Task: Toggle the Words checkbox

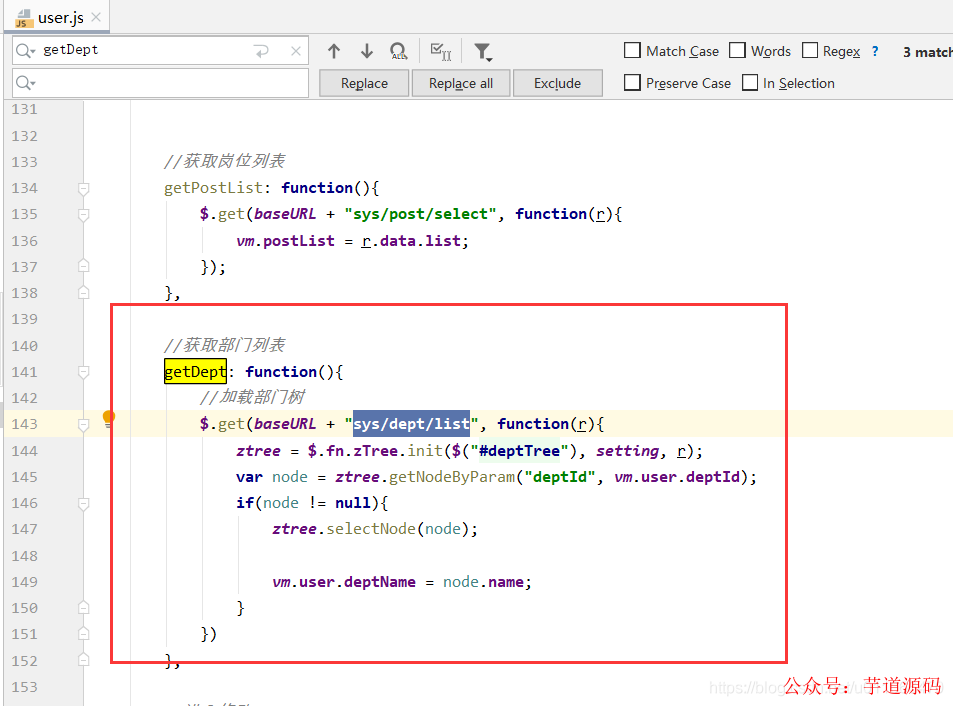Action: point(737,51)
